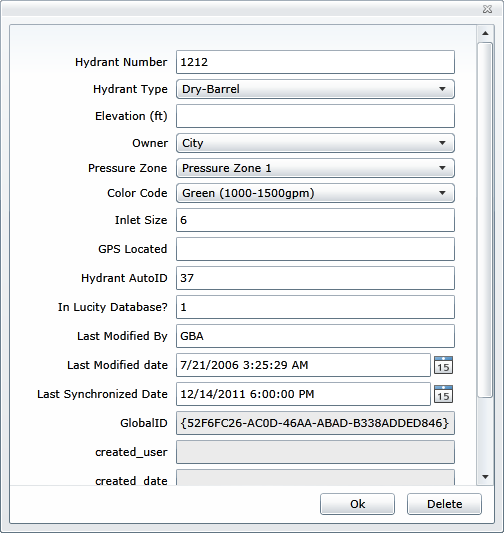Open the Color Code dropdown
The image size is (504, 533).
pyautogui.click(x=315, y=193)
